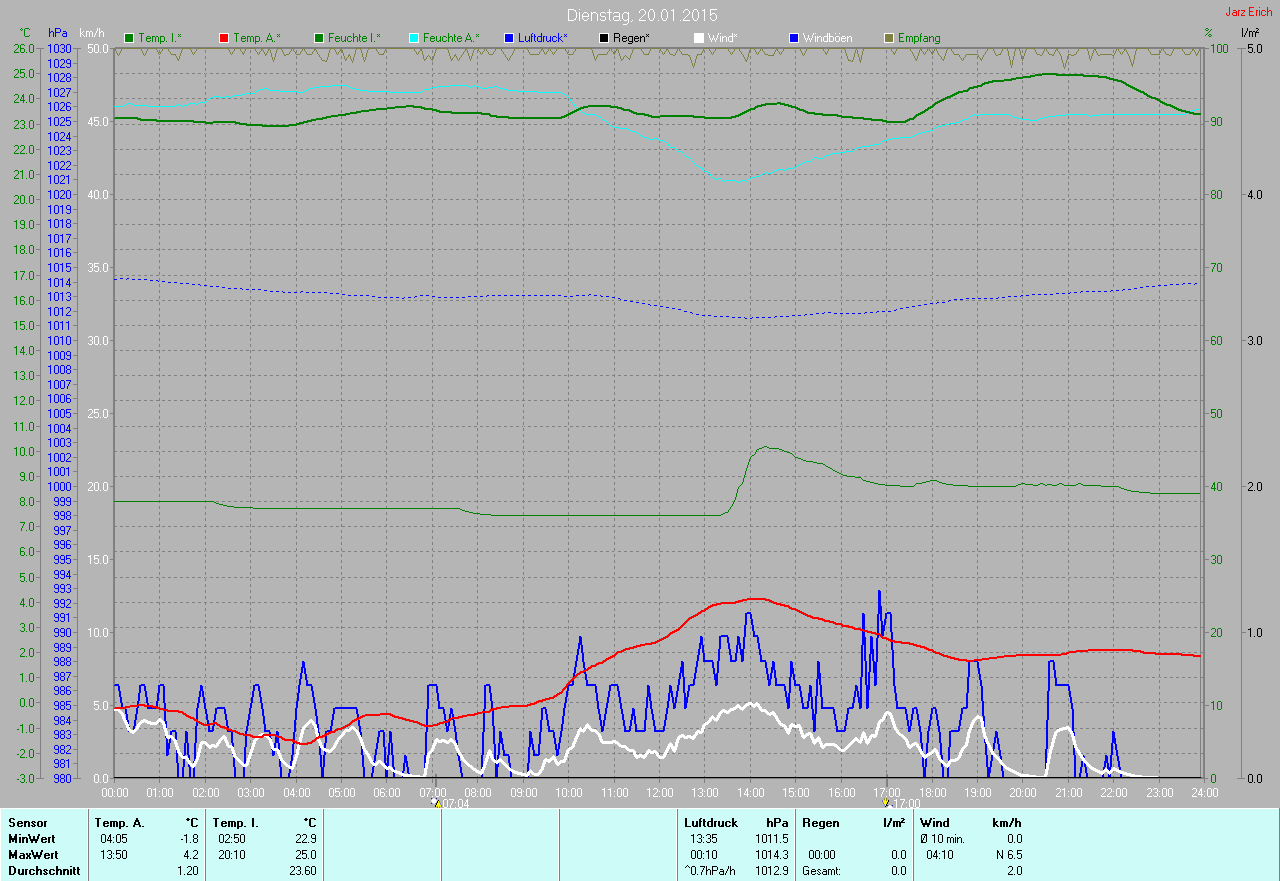The width and height of the screenshot is (1280, 881).
Task: Click the blue Windböen legend square
Action: click(x=794, y=38)
